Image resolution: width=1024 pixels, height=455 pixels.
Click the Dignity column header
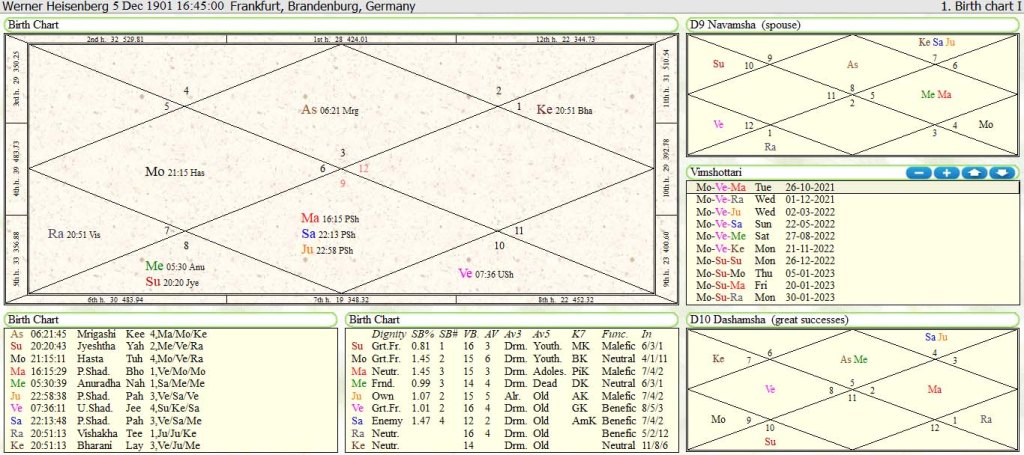tap(388, 333)
